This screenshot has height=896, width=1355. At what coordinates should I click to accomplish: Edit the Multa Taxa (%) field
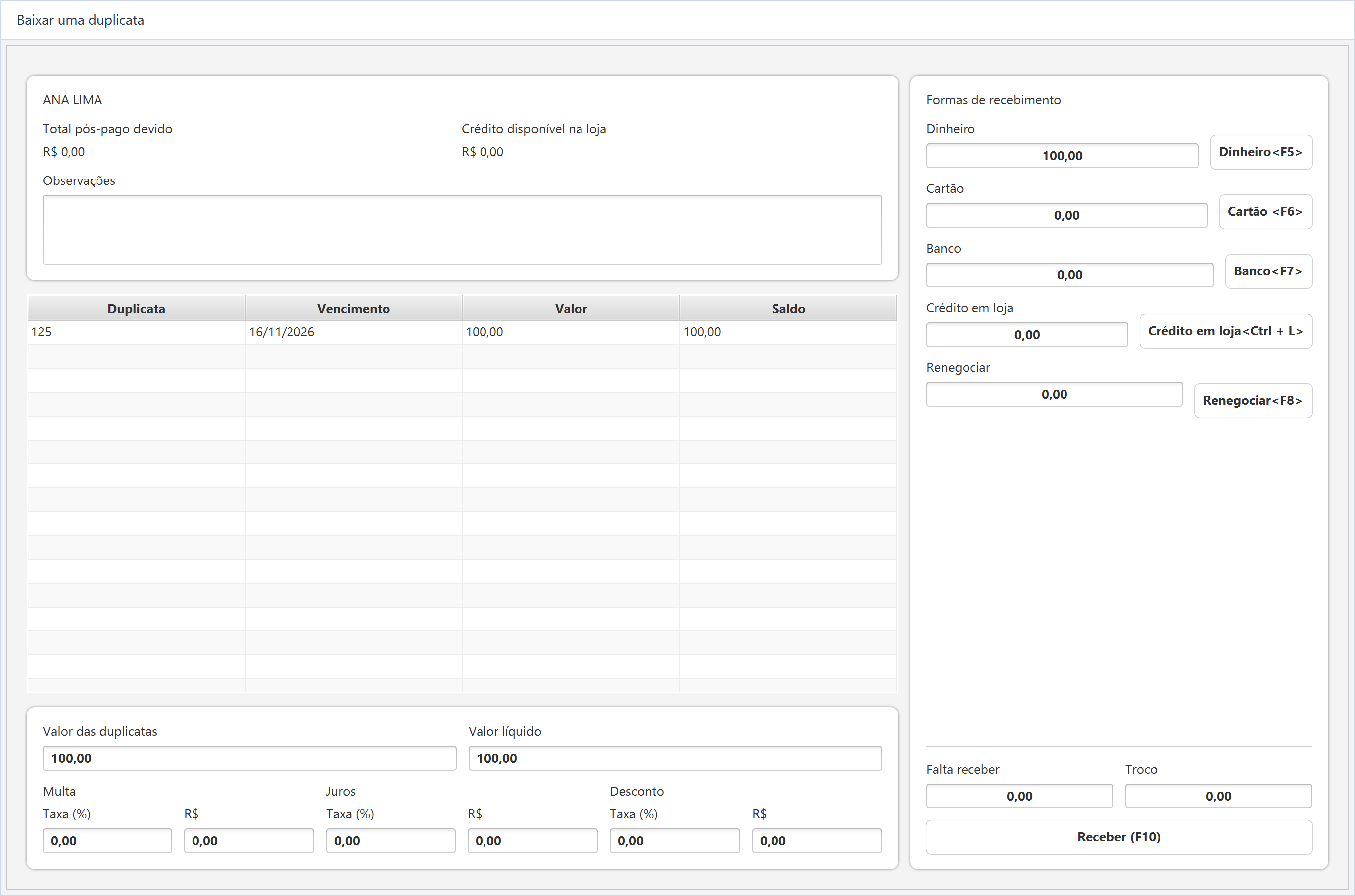click(x=107, y=841)
